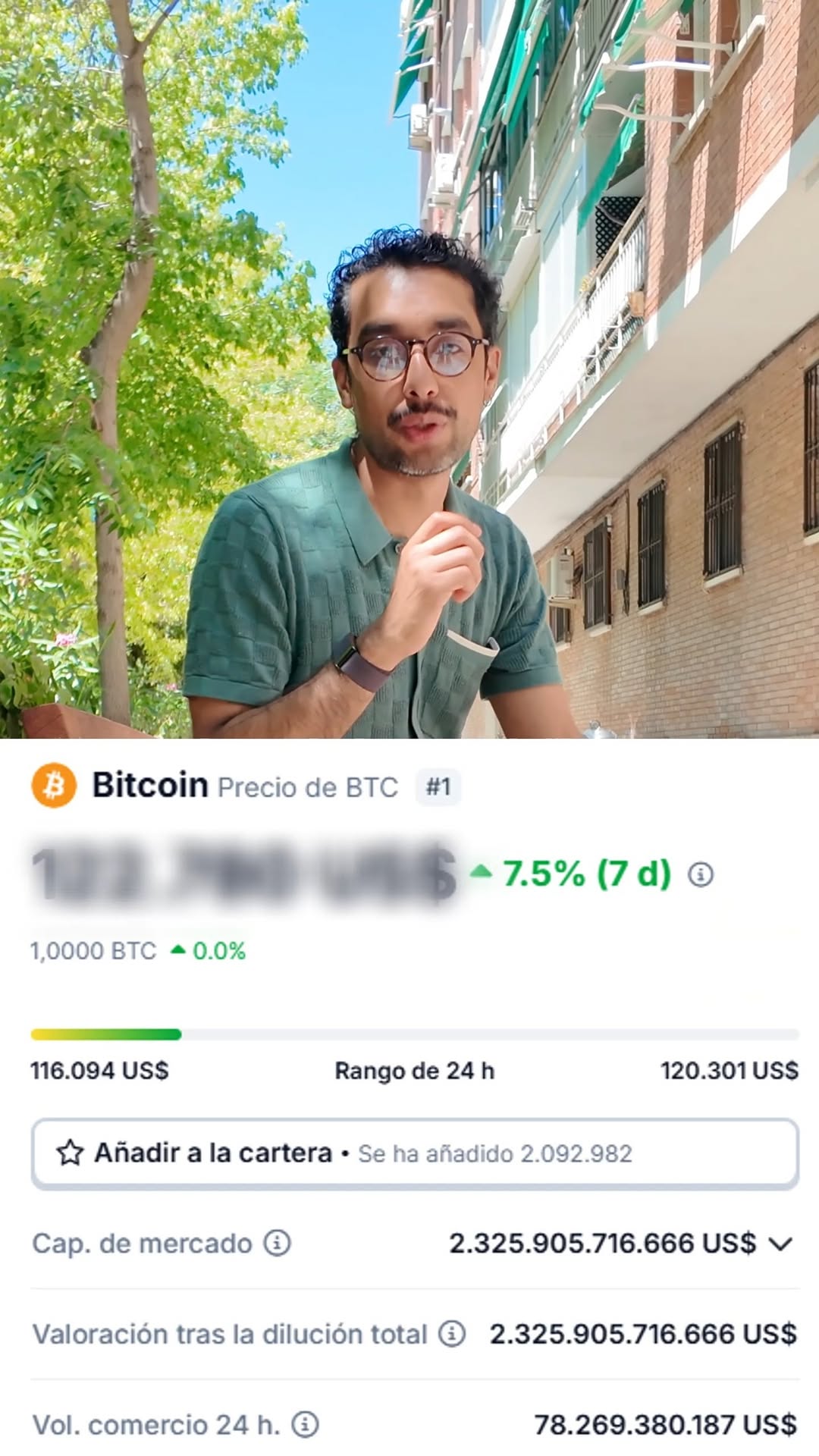The width and height of the screenshot is (819, 1456).
Task: Show info for Vol. comercio 24 h.
Action: (x=305, y=1424)
